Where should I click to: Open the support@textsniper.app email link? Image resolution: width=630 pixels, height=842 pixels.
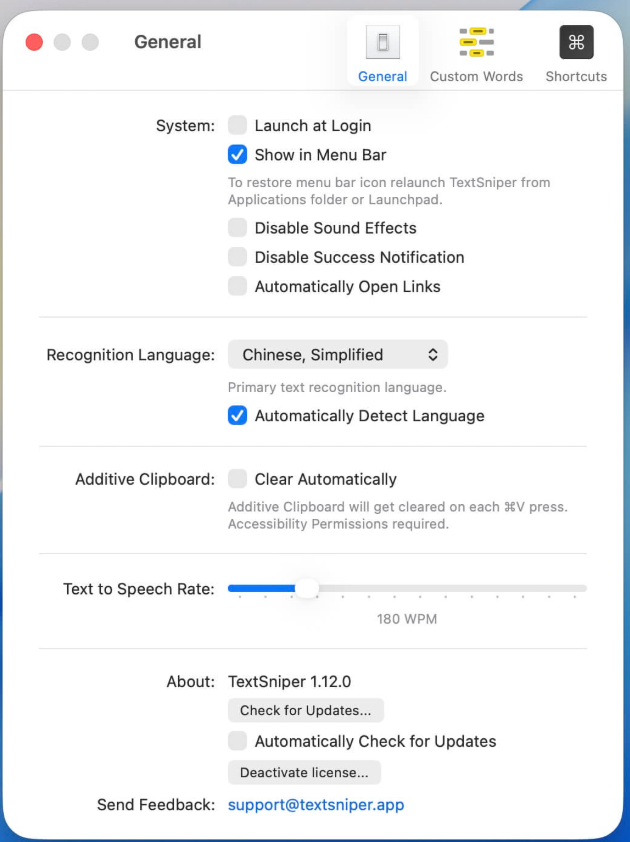click(316, 805)
